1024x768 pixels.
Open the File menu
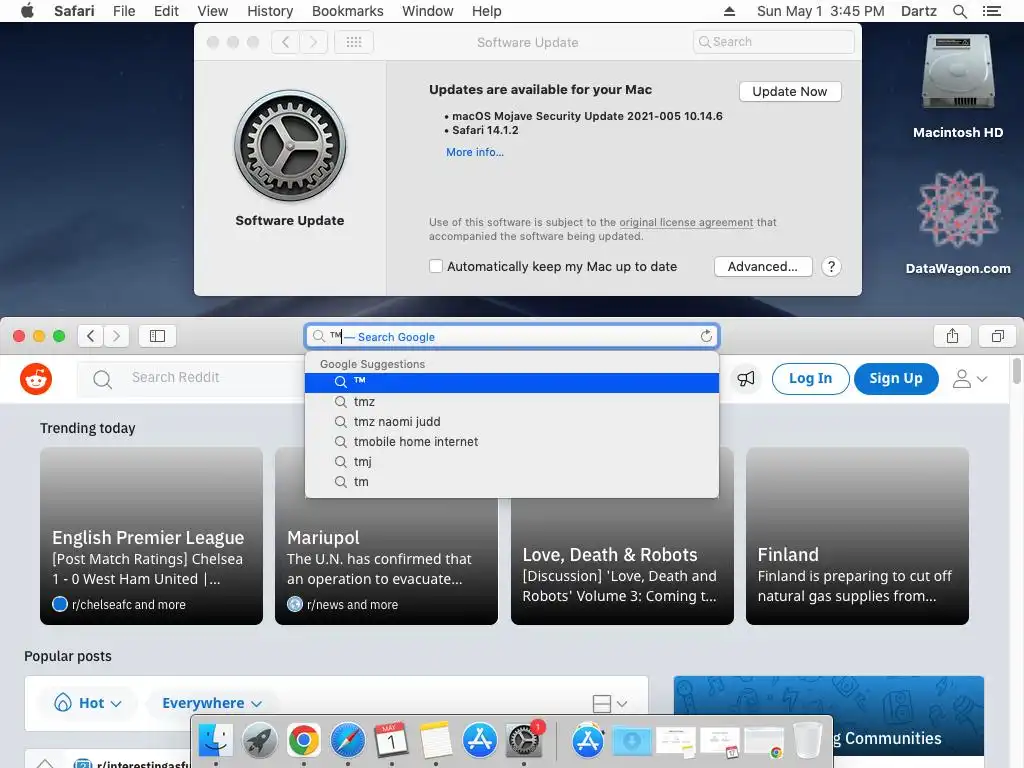coord(124,11)
